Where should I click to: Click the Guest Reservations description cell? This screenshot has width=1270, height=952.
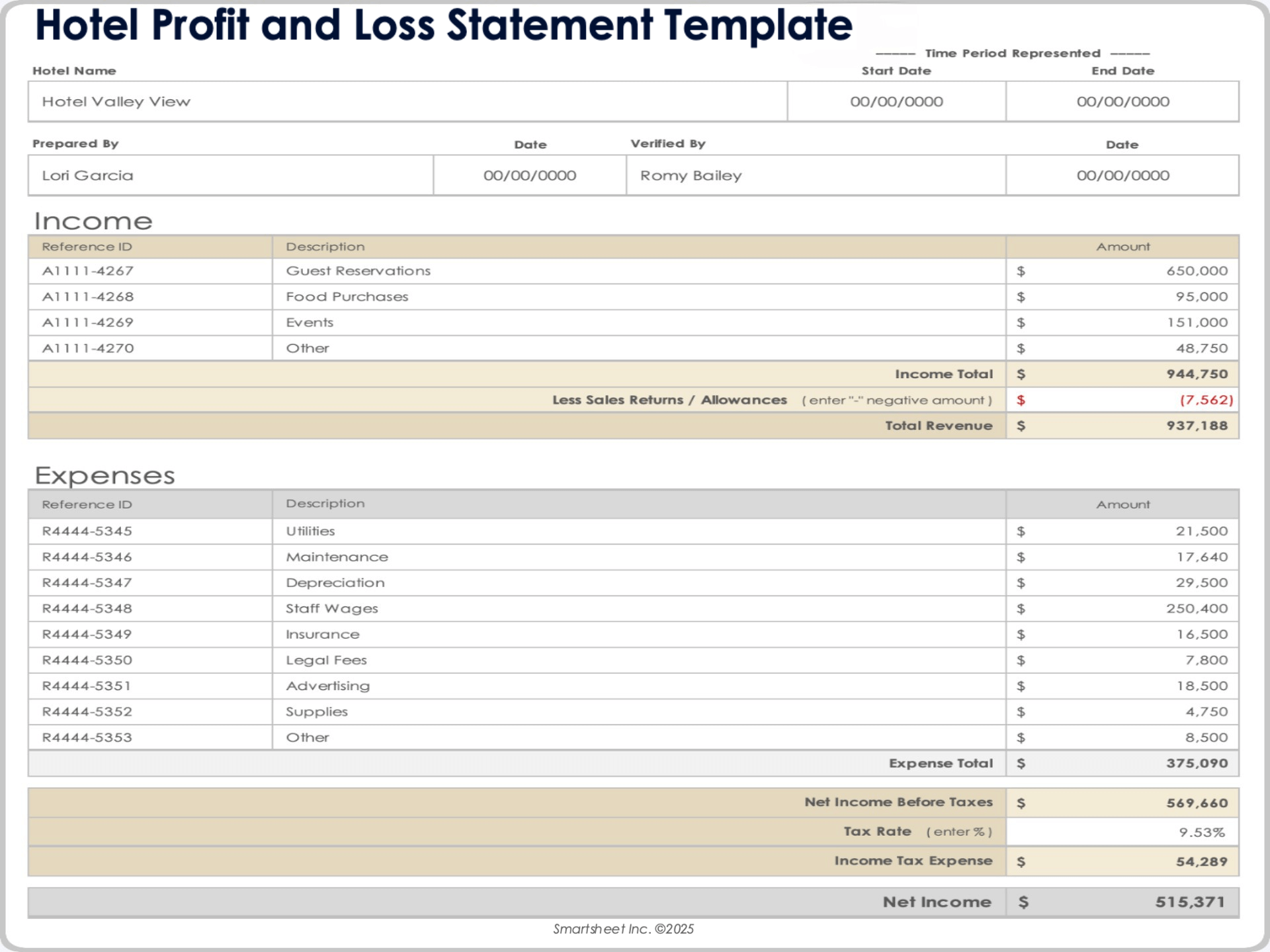point(638,271)
